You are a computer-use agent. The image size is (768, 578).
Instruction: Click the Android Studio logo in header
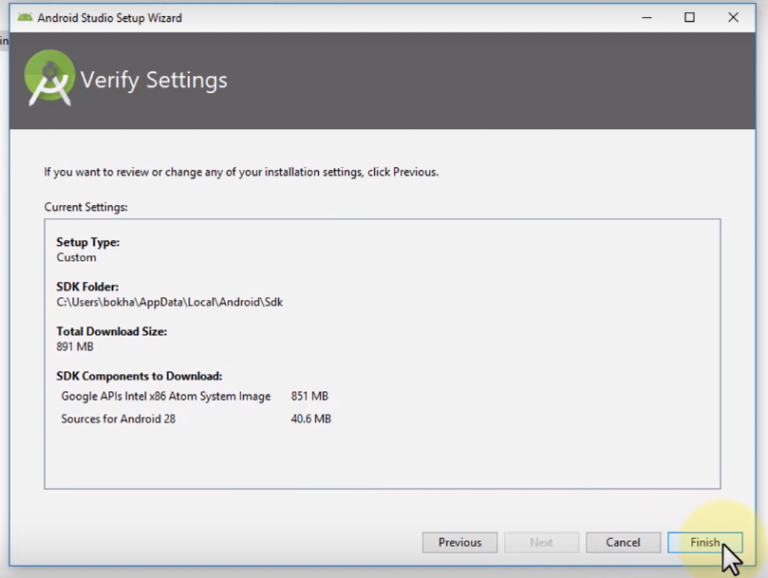click(x=49, y=79)
